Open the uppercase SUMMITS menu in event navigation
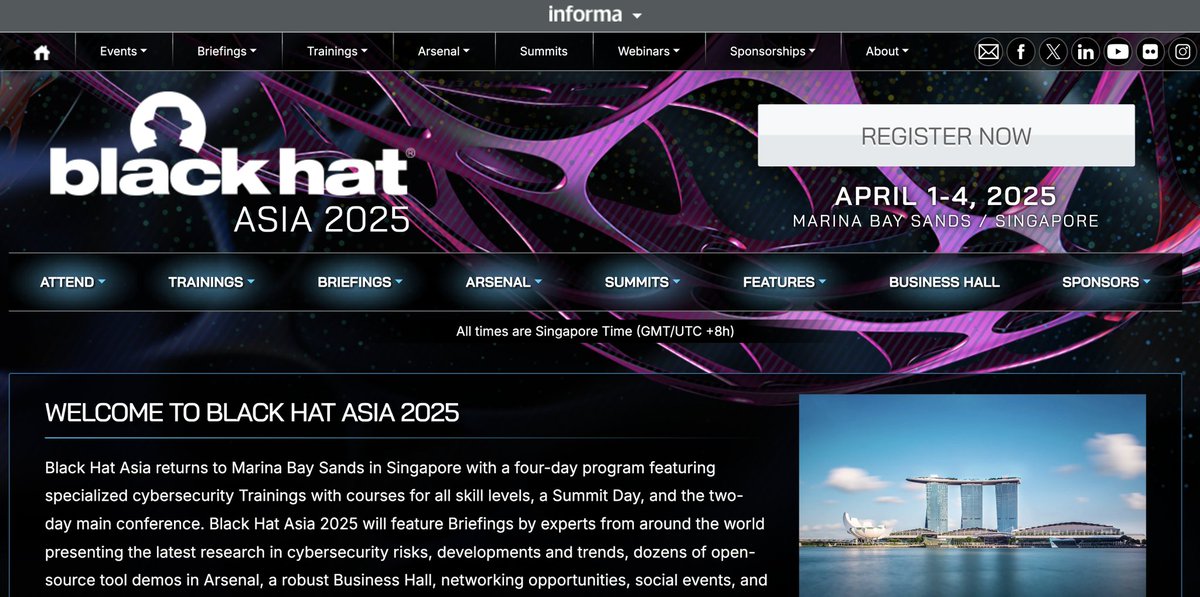 tap(643, 282)
